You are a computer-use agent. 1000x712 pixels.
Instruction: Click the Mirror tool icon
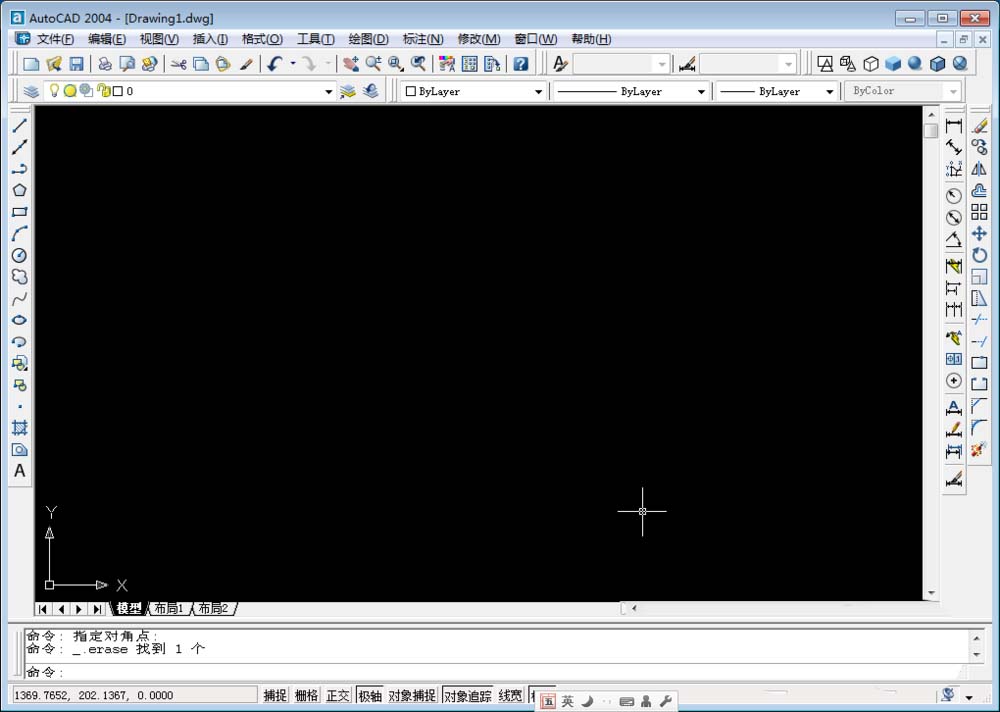[x=980, y=169]
